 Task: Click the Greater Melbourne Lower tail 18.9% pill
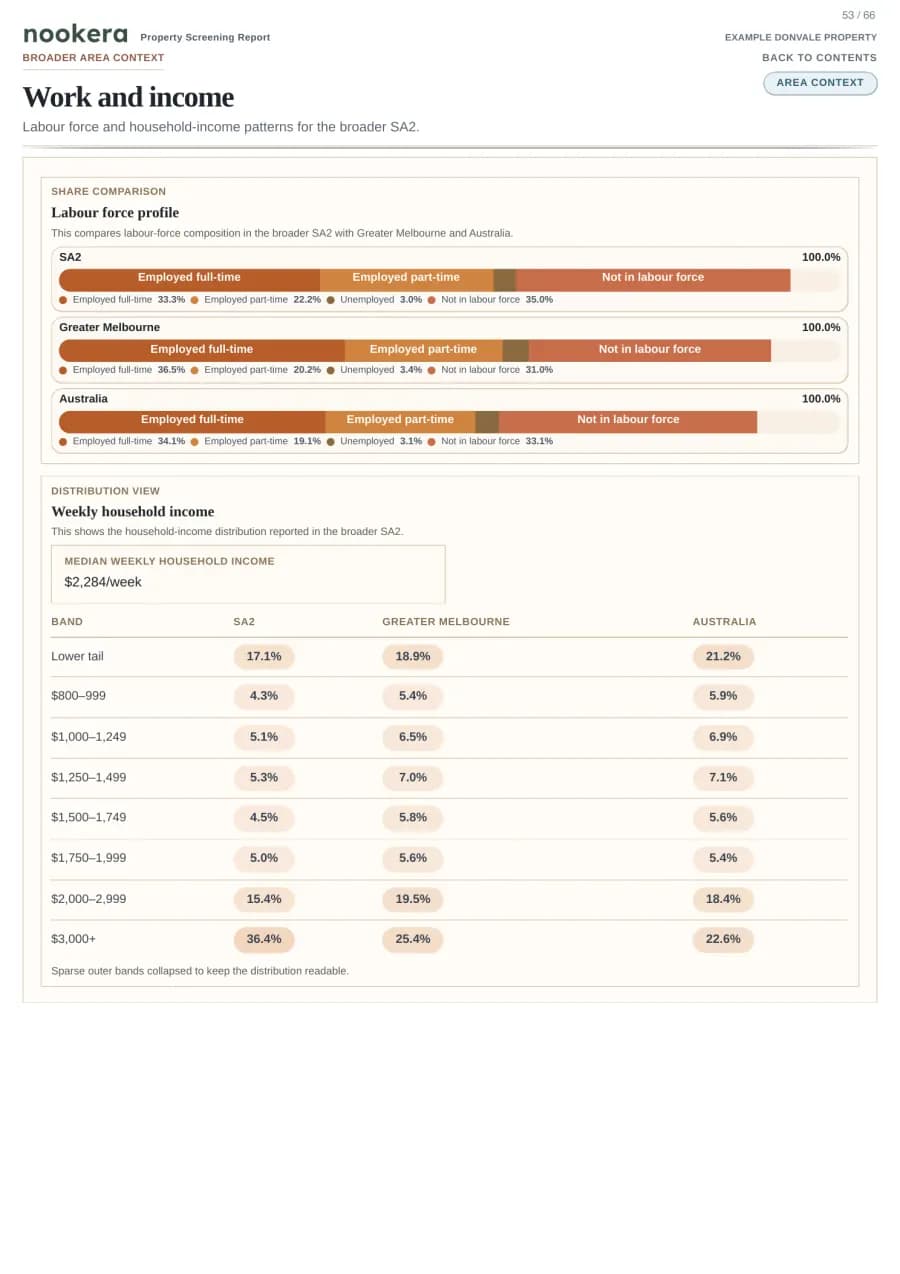(x=412, y=657)
